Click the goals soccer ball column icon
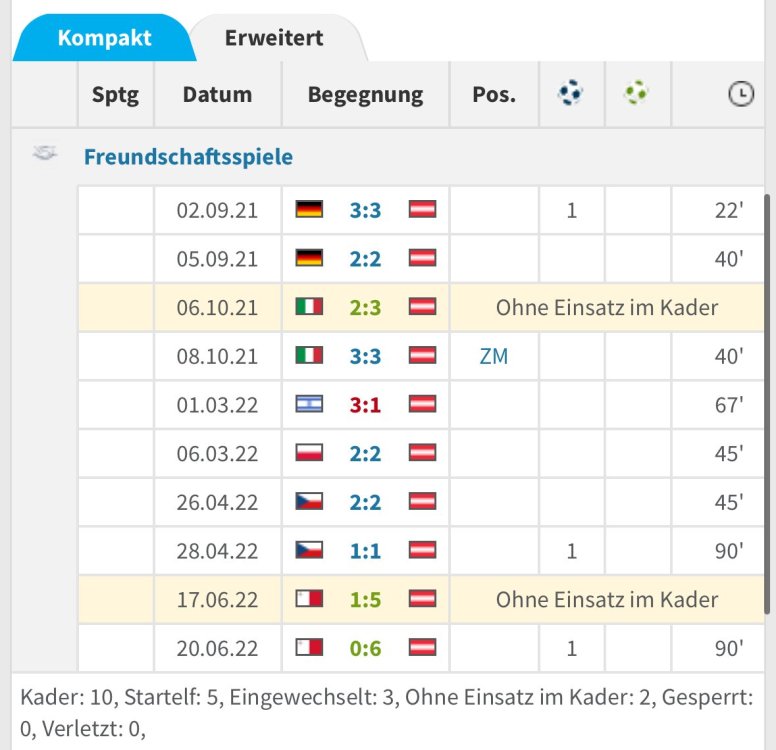Image resolution: width=776 pixels, height=750 pixels. [571, 94]
